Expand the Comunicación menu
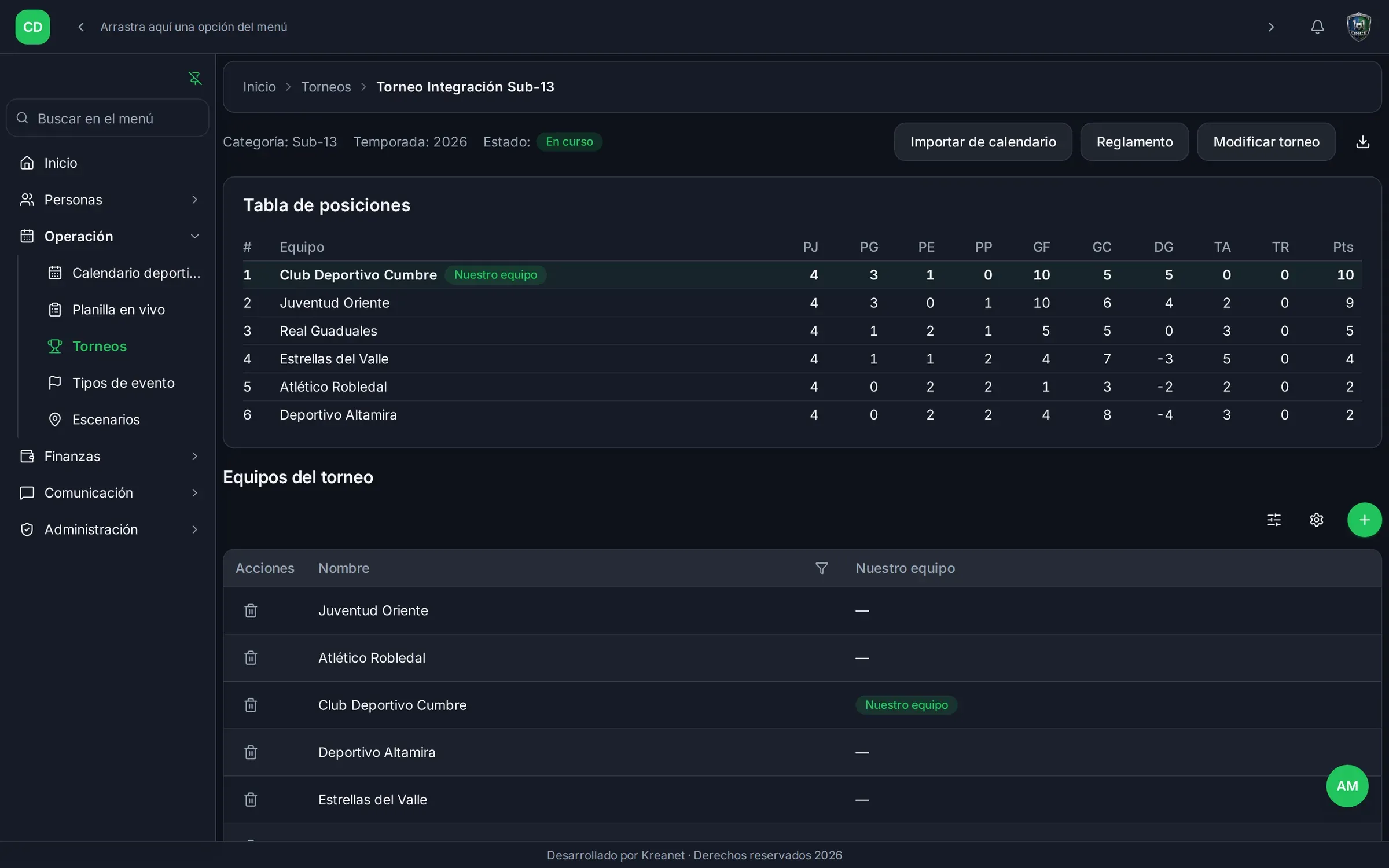This screenshot has height=868, width=1389. click(108, 492)
